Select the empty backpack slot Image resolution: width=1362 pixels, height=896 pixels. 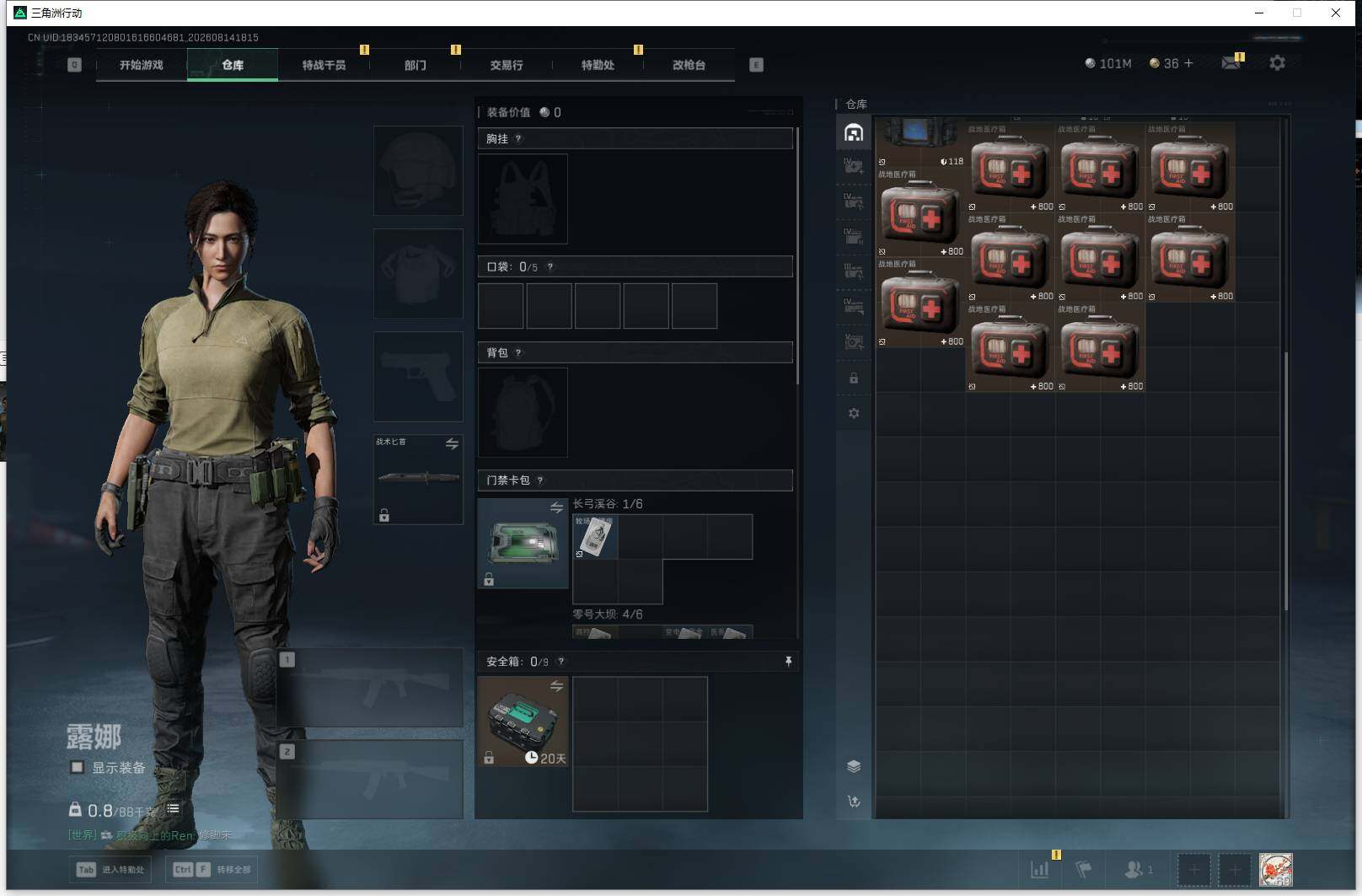[x=523, y=412]
